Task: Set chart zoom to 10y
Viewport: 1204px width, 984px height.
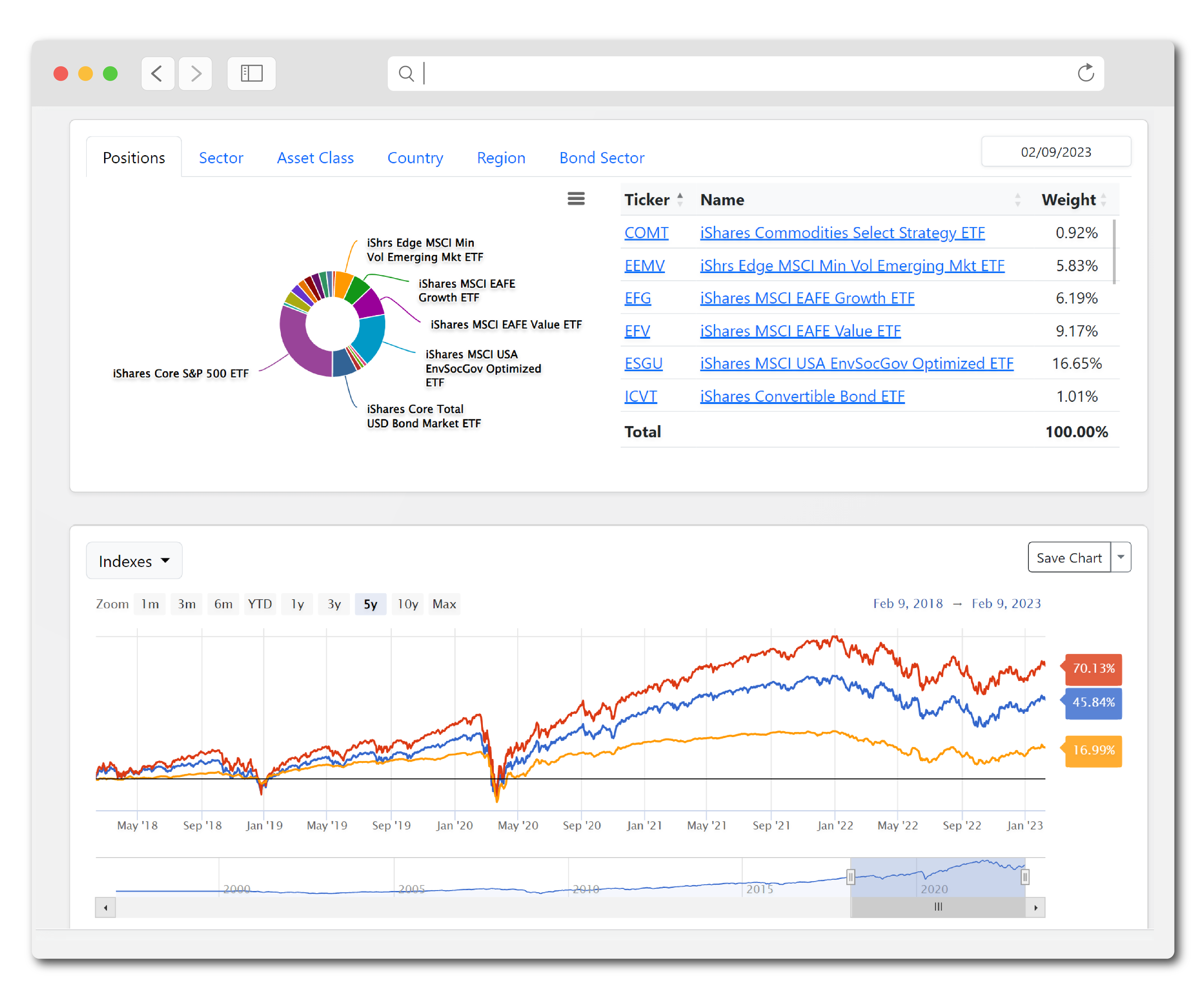Action: [x=407, y=604]
